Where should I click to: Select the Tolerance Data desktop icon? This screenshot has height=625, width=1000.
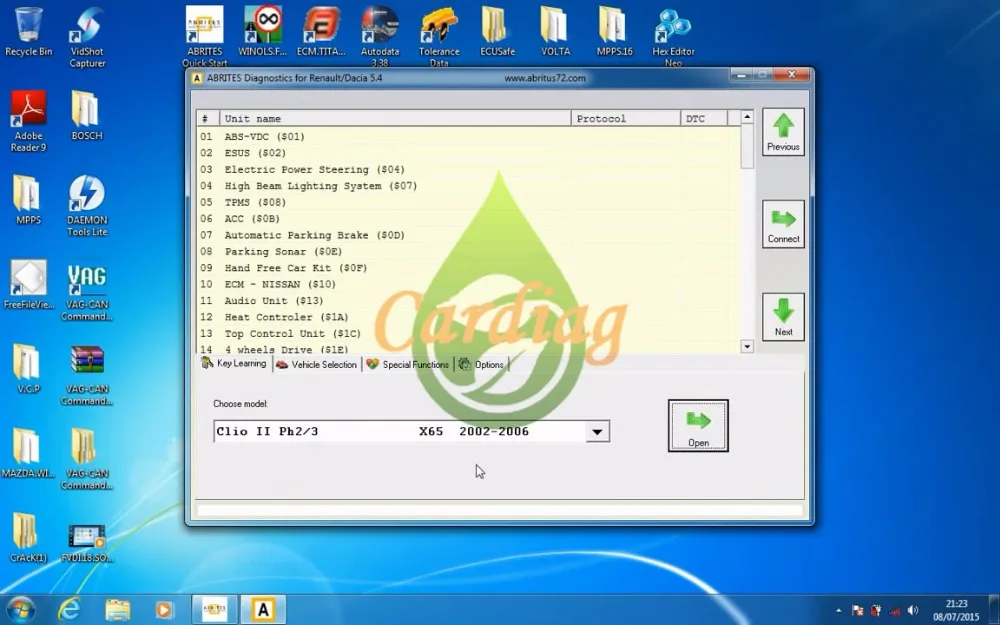coord(439,37)
